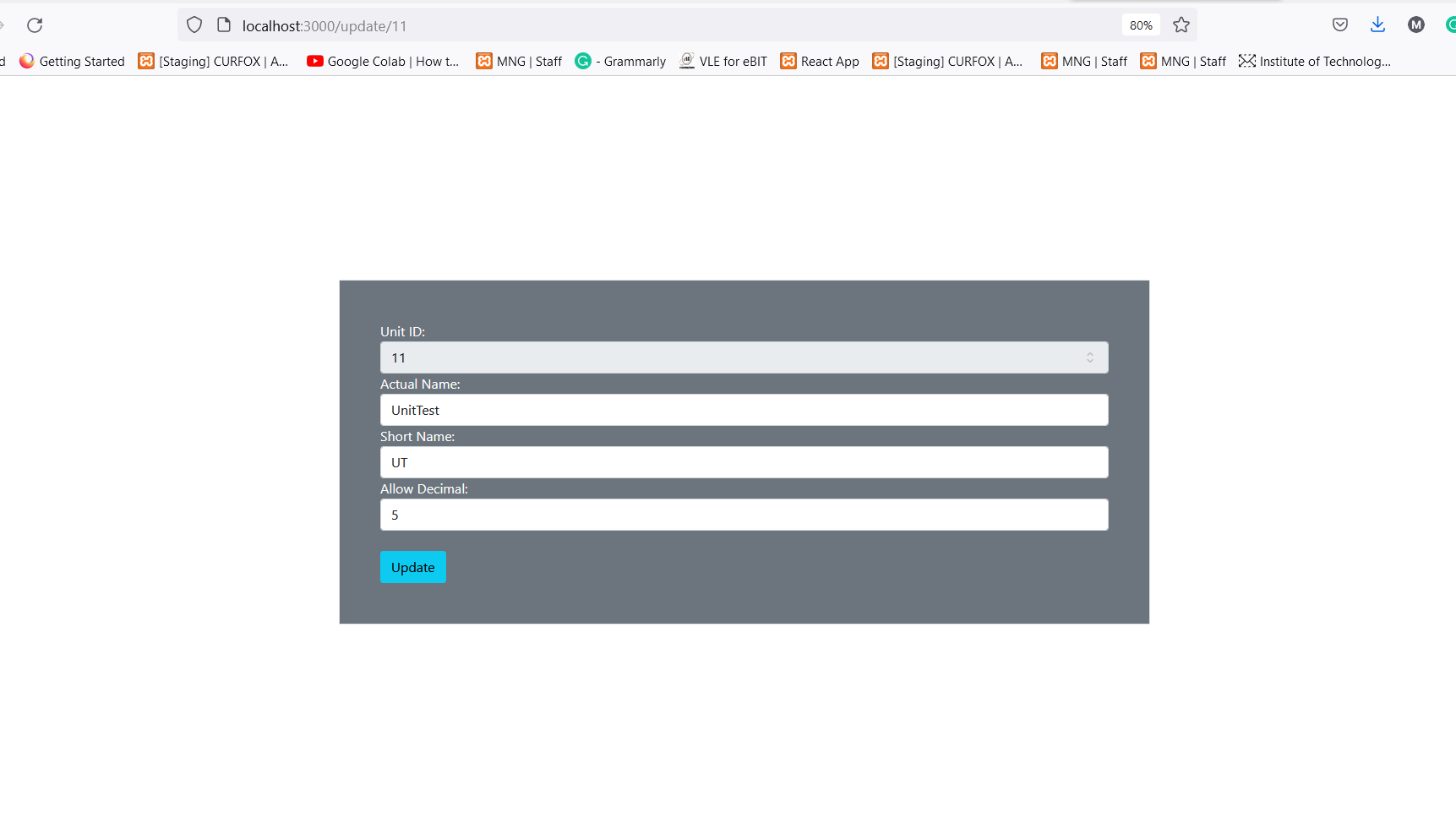Click the Short Name: label

417,437
